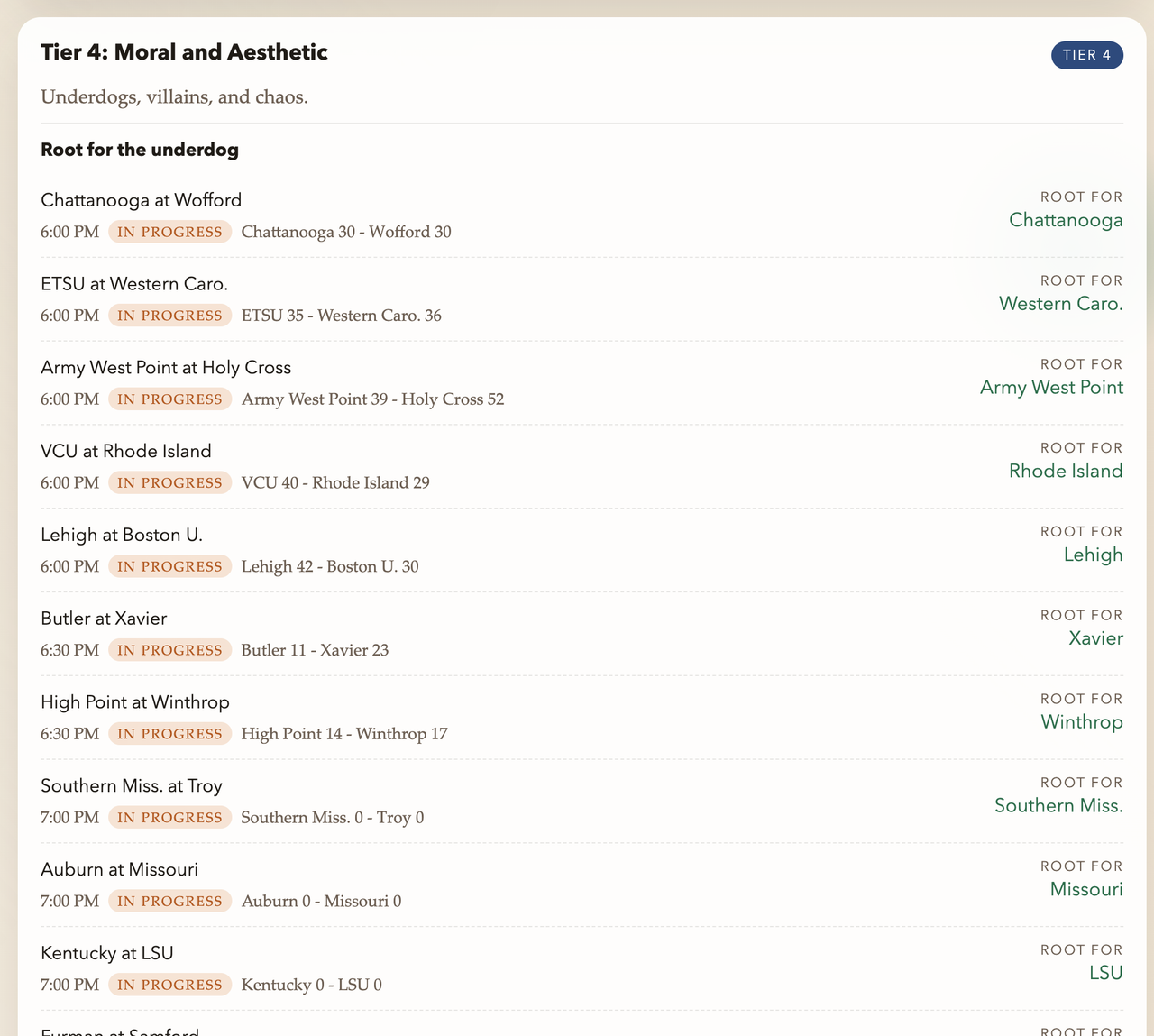Select the Xavier root-for pick
Screen dimensions: 1154x1036
point(1095,639)
